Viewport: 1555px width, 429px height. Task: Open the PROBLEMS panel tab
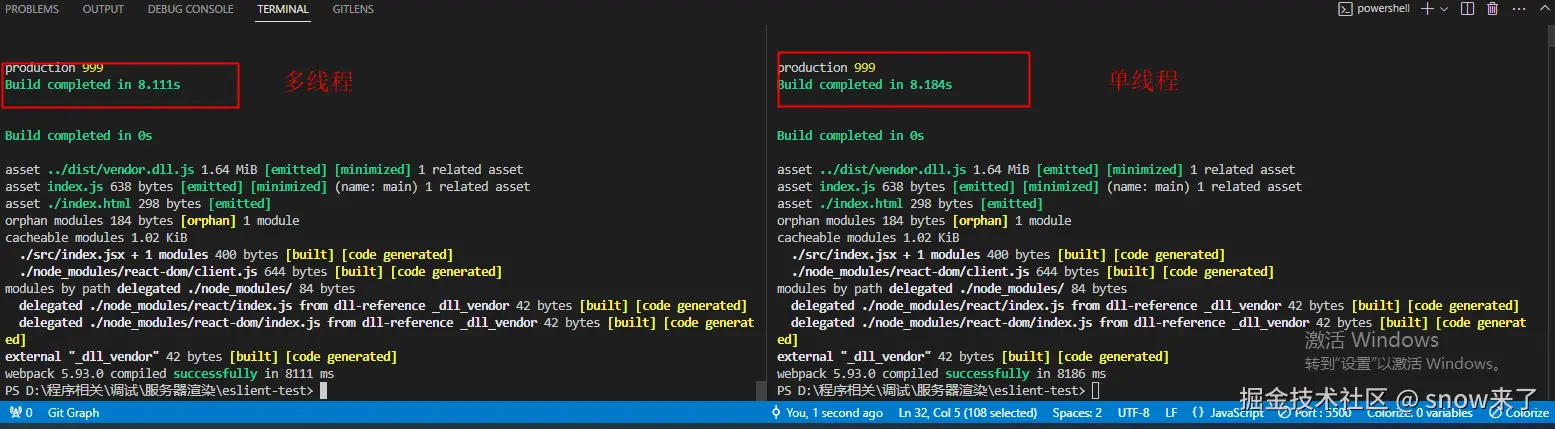[x=32, y=9]
